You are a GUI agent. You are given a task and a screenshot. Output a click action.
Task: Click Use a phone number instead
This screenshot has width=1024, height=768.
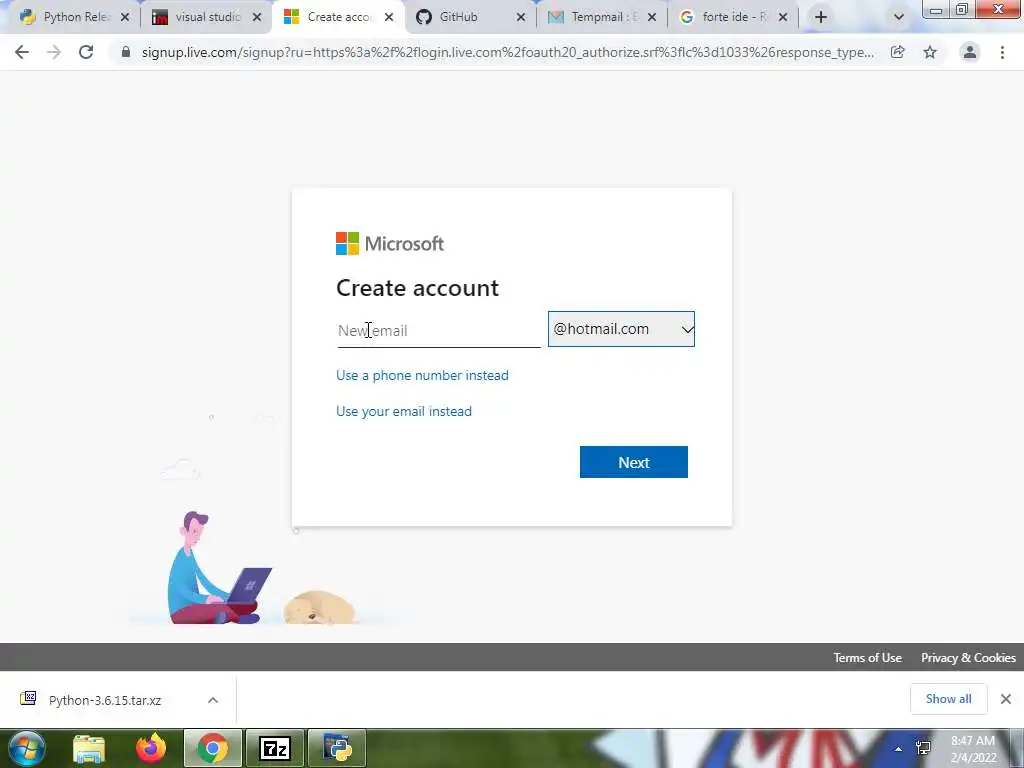coord(422,376)
